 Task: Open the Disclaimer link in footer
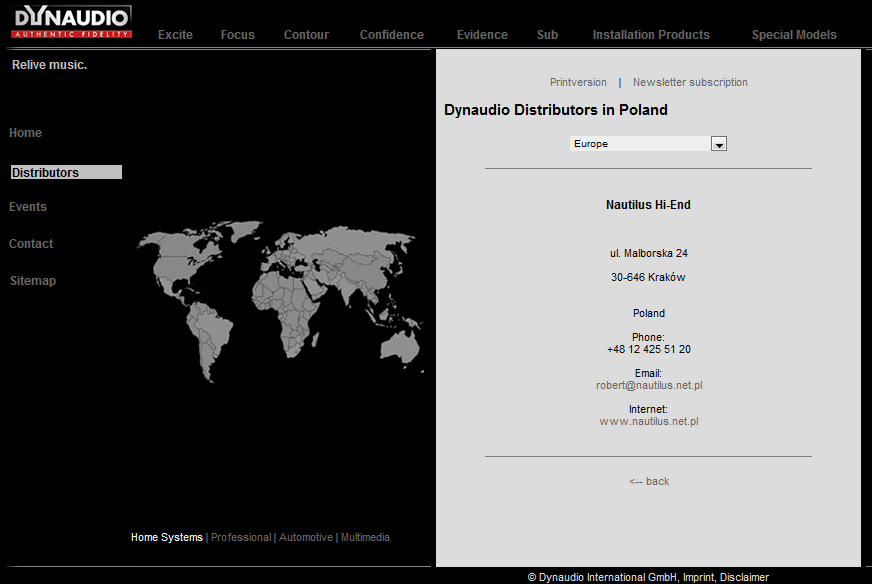coord(744,577)
